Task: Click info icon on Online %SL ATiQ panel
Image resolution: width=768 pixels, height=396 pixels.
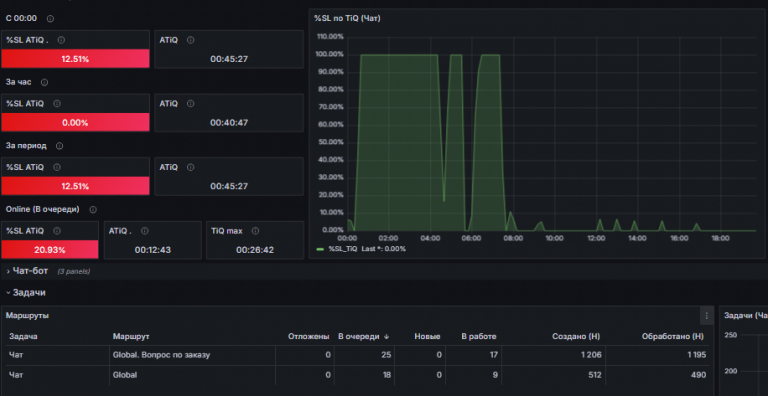Action: [x=57, y=231]
